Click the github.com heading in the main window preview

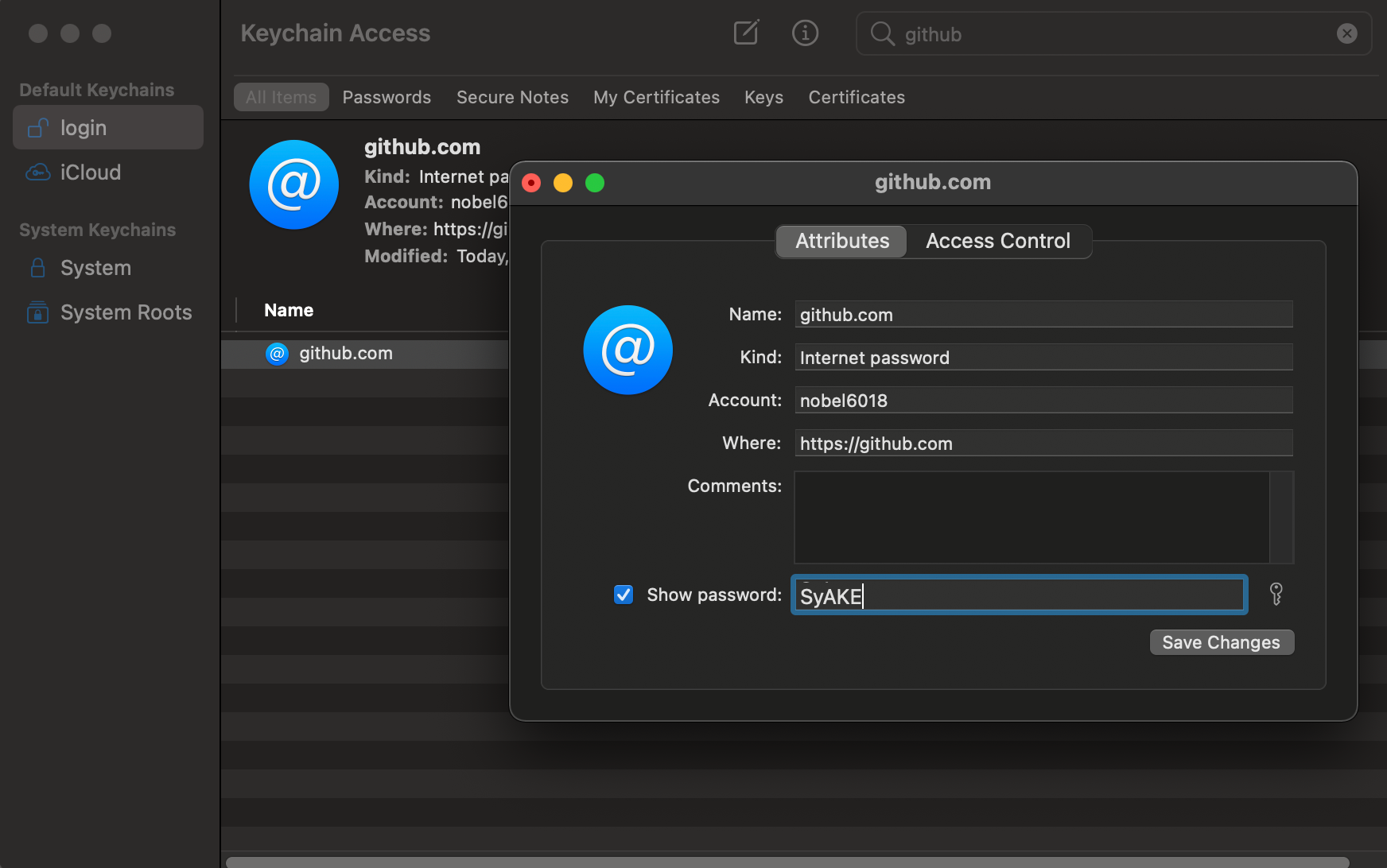(422, 147)
